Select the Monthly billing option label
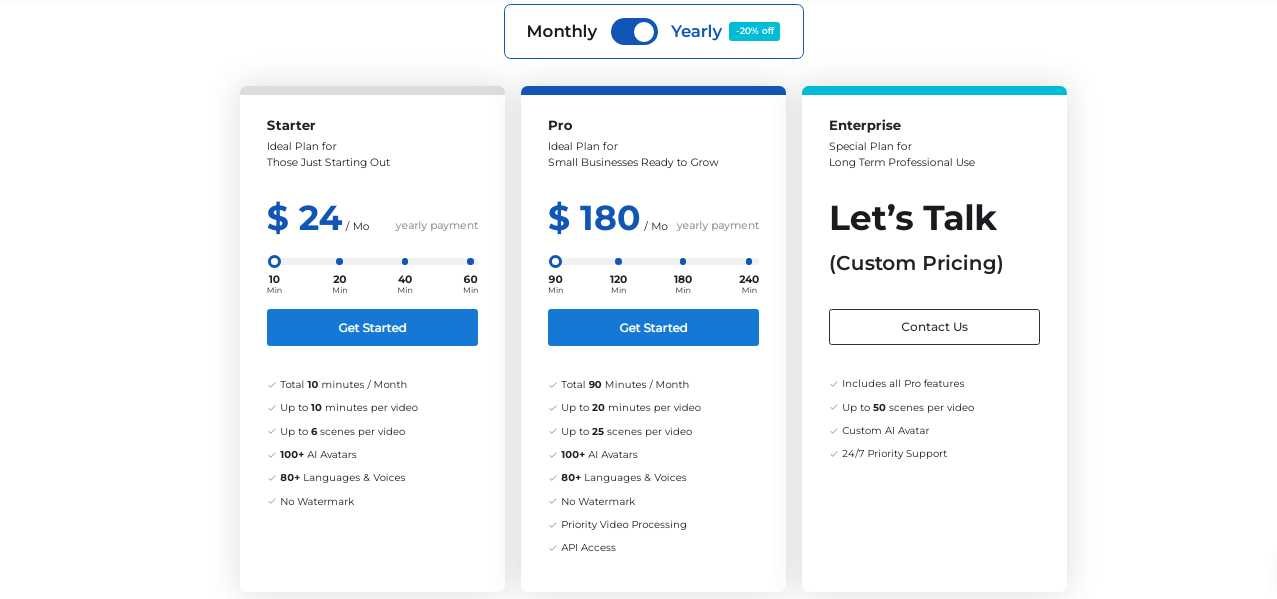This screenshot has height=599, width=1277. coord(561,32)
